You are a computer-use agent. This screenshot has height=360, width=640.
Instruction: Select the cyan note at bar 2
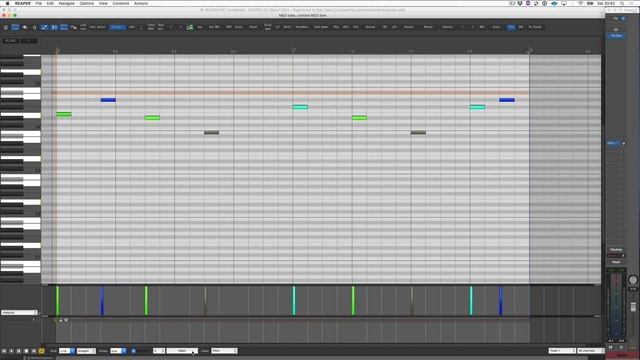(x=300, y=107)
